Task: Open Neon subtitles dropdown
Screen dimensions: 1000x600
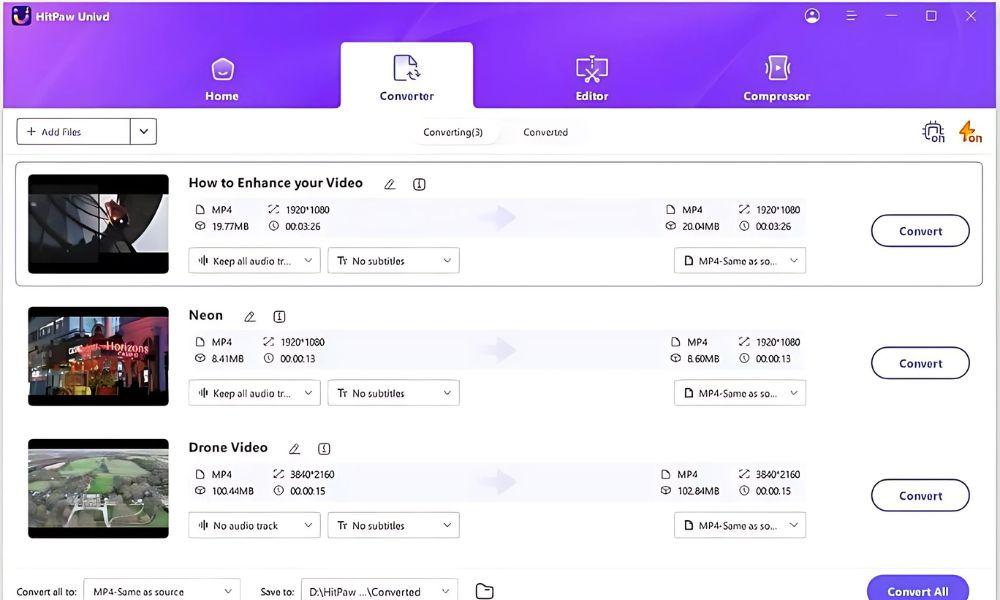Action: [393, 393]
